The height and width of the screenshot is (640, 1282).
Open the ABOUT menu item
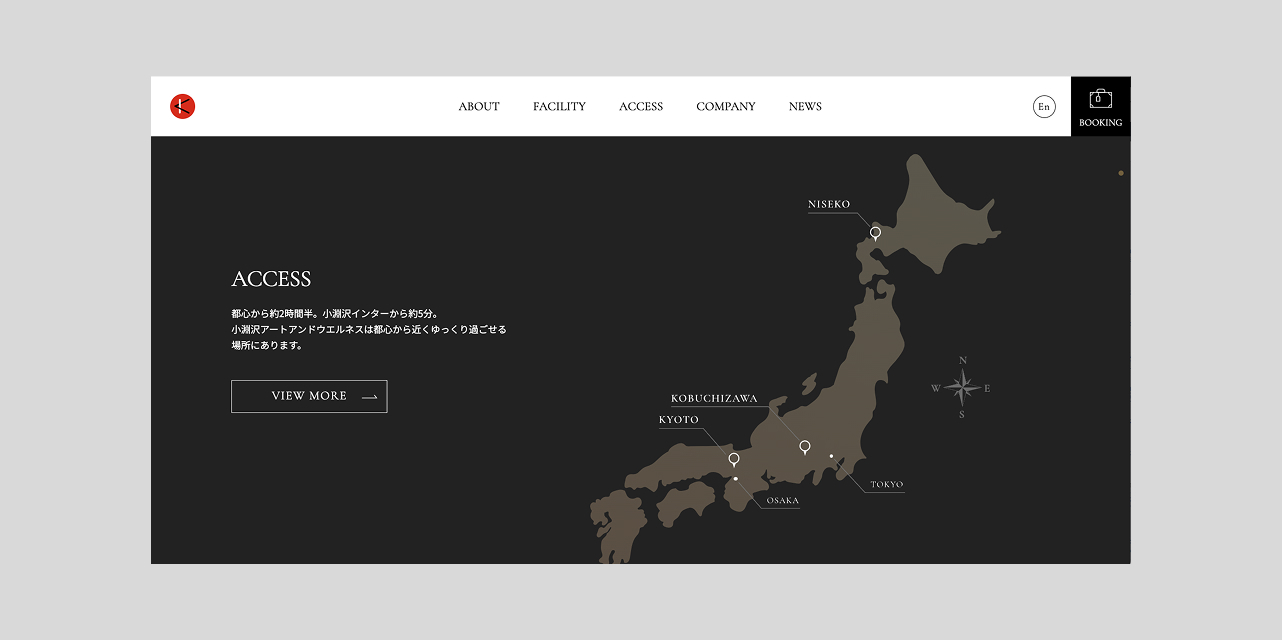click(x=479, y=107)
